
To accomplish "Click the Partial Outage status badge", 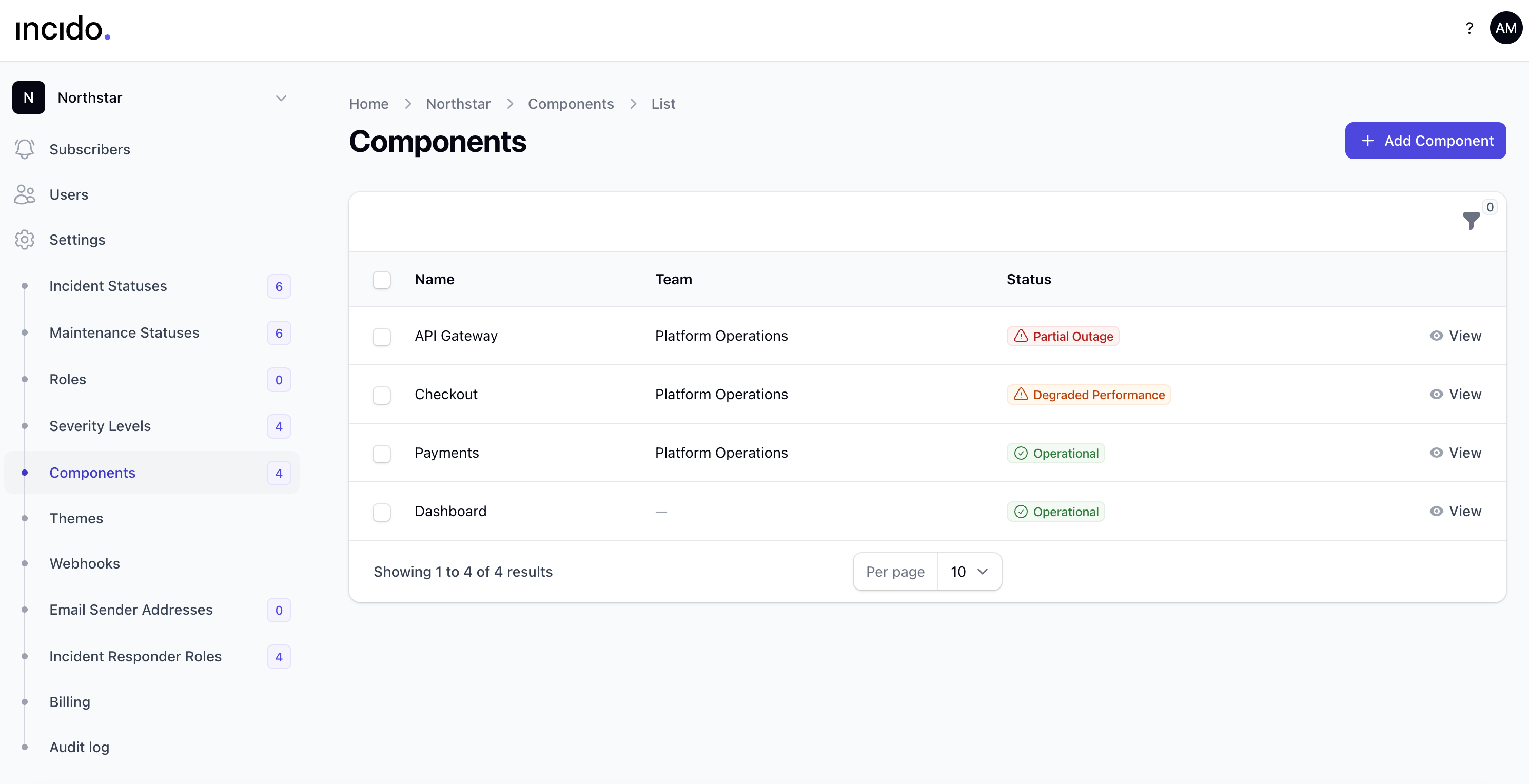I will coord(1063,336).
